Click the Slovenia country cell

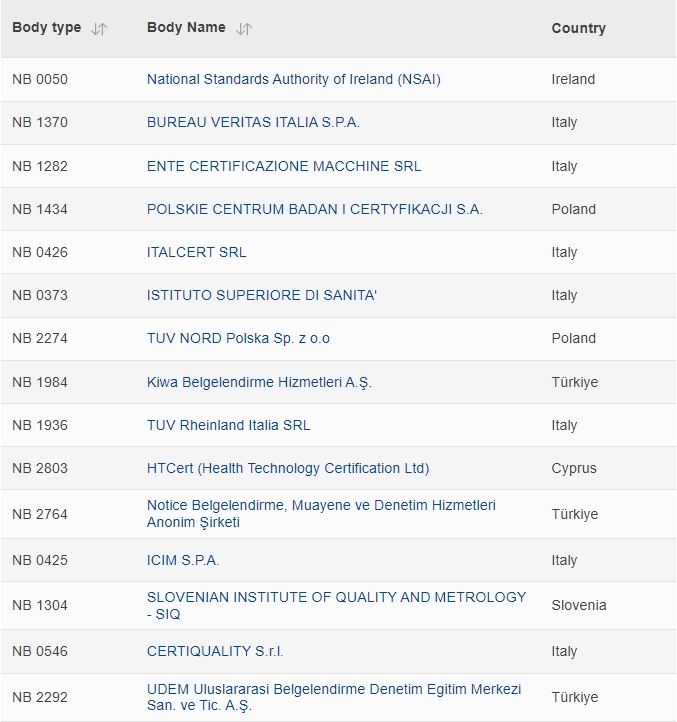[x=579, y=606]
